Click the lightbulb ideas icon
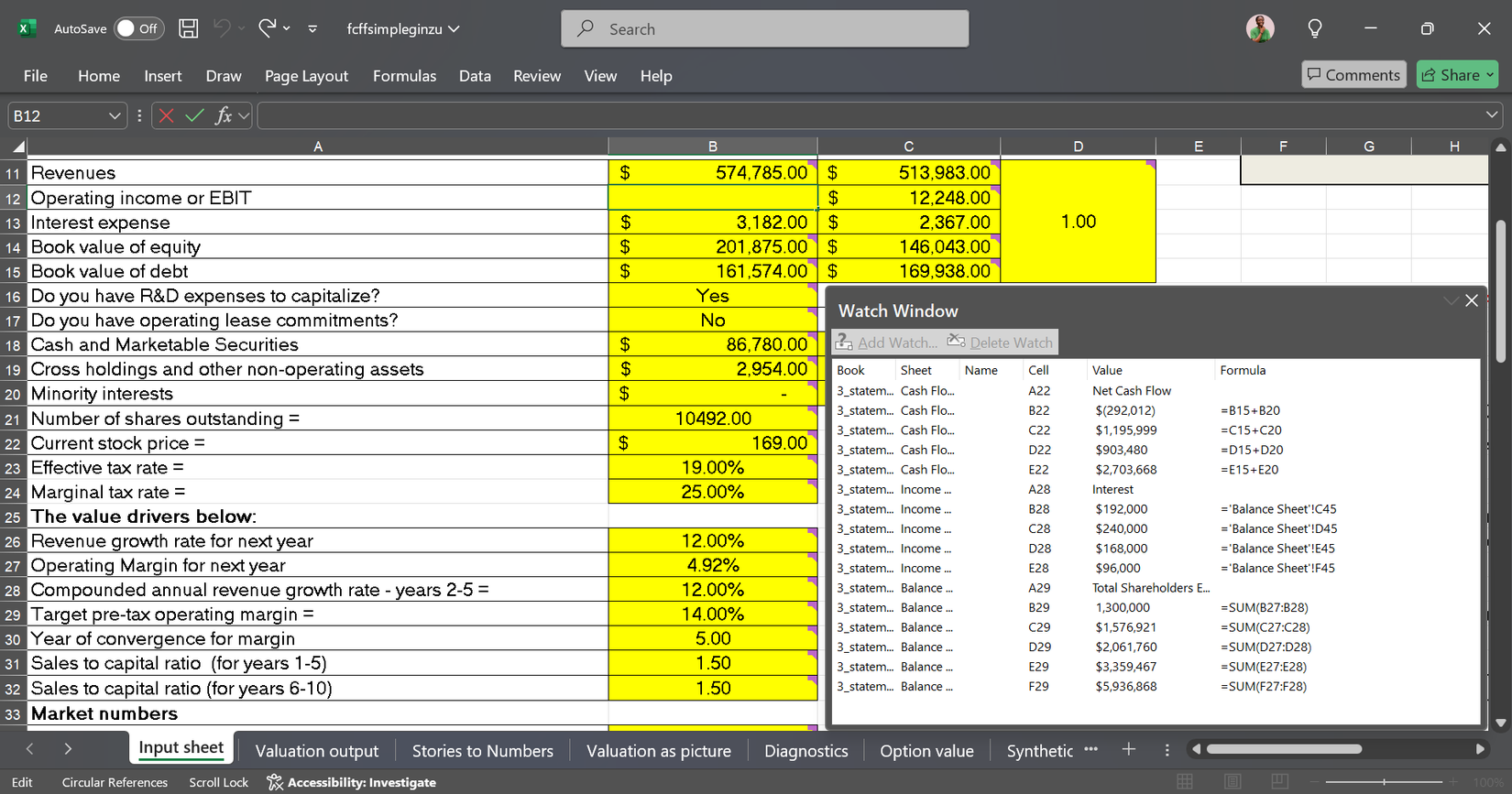1512x794 pixels. (x=1314, y=28)
